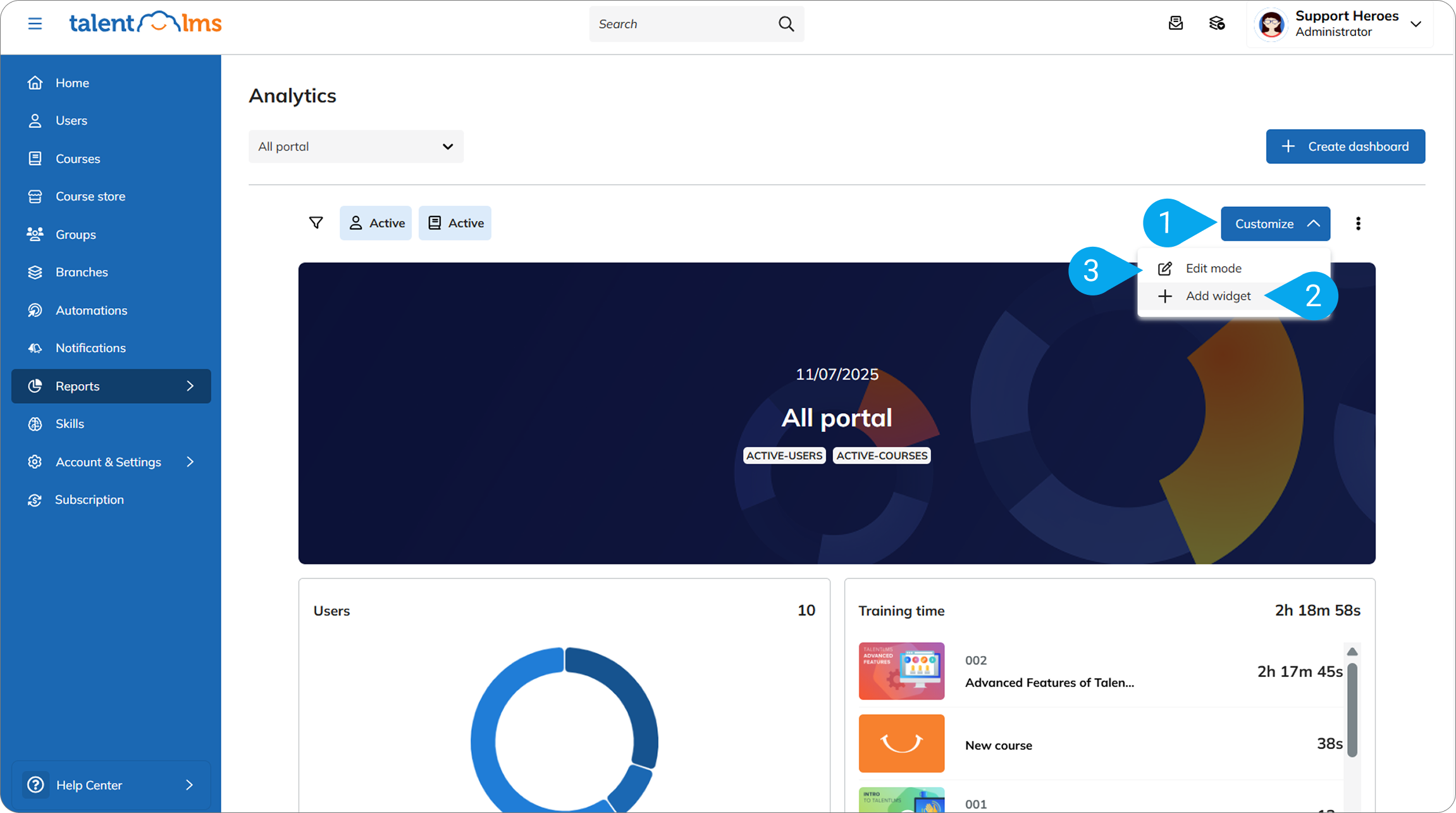
Task: Open the user profile dropdown chevron
Action: click(x=1416, y=24)
